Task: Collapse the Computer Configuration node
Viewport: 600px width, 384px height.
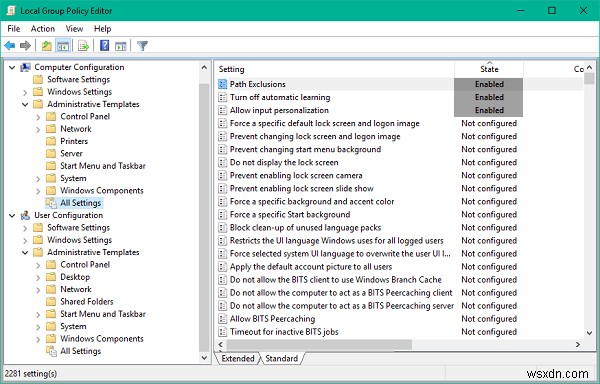Action: (x=12, y=68)
